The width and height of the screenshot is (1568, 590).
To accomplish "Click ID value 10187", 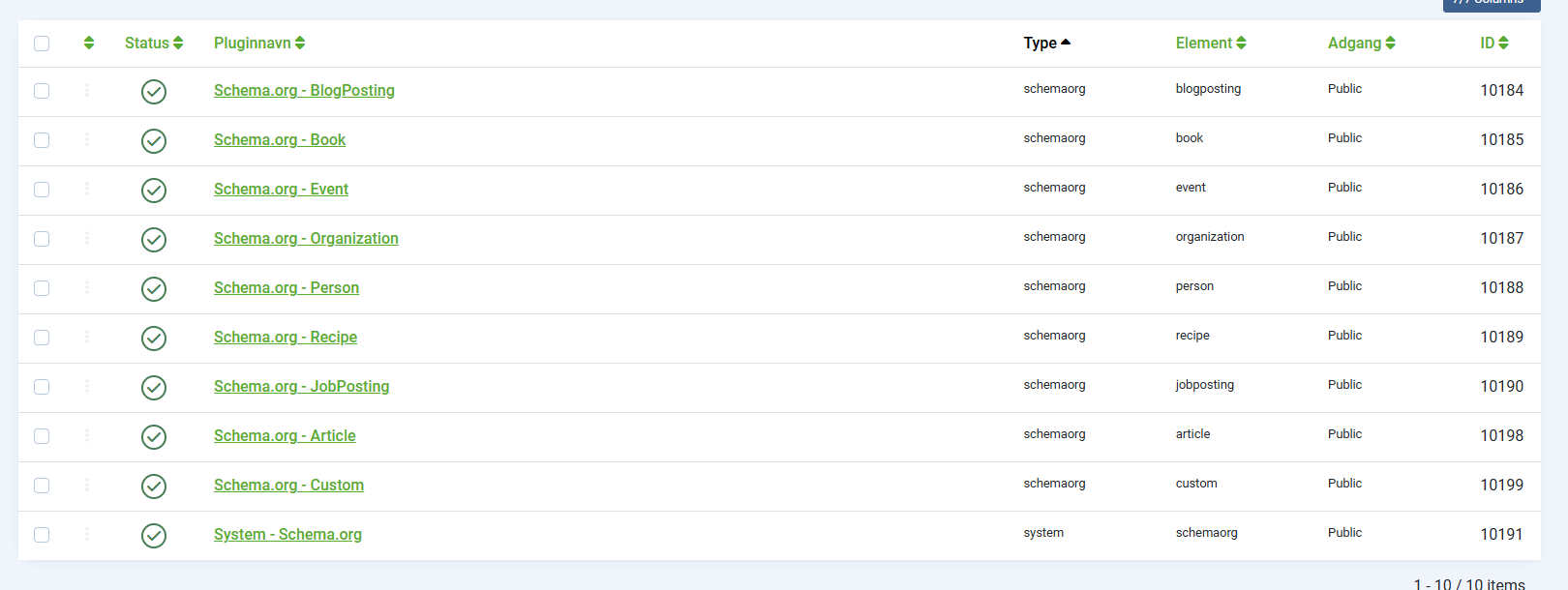I will point(1501,238).
